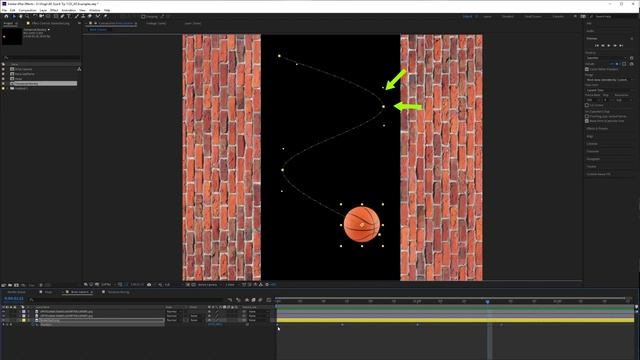Jump to last frame in Preview panel
Screen dimensions: 640x360
(x=621, y=46)
